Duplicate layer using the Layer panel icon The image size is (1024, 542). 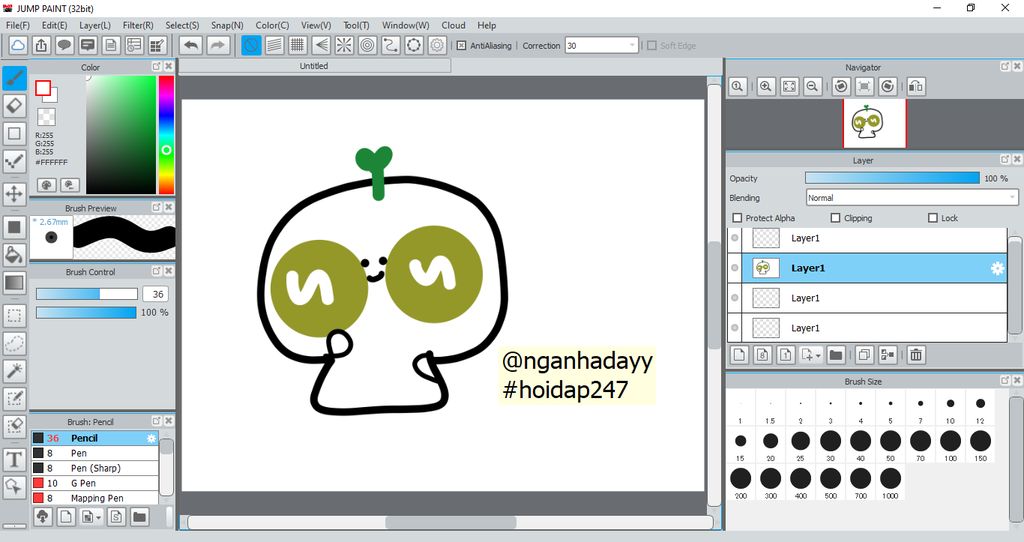coord(863,355)
